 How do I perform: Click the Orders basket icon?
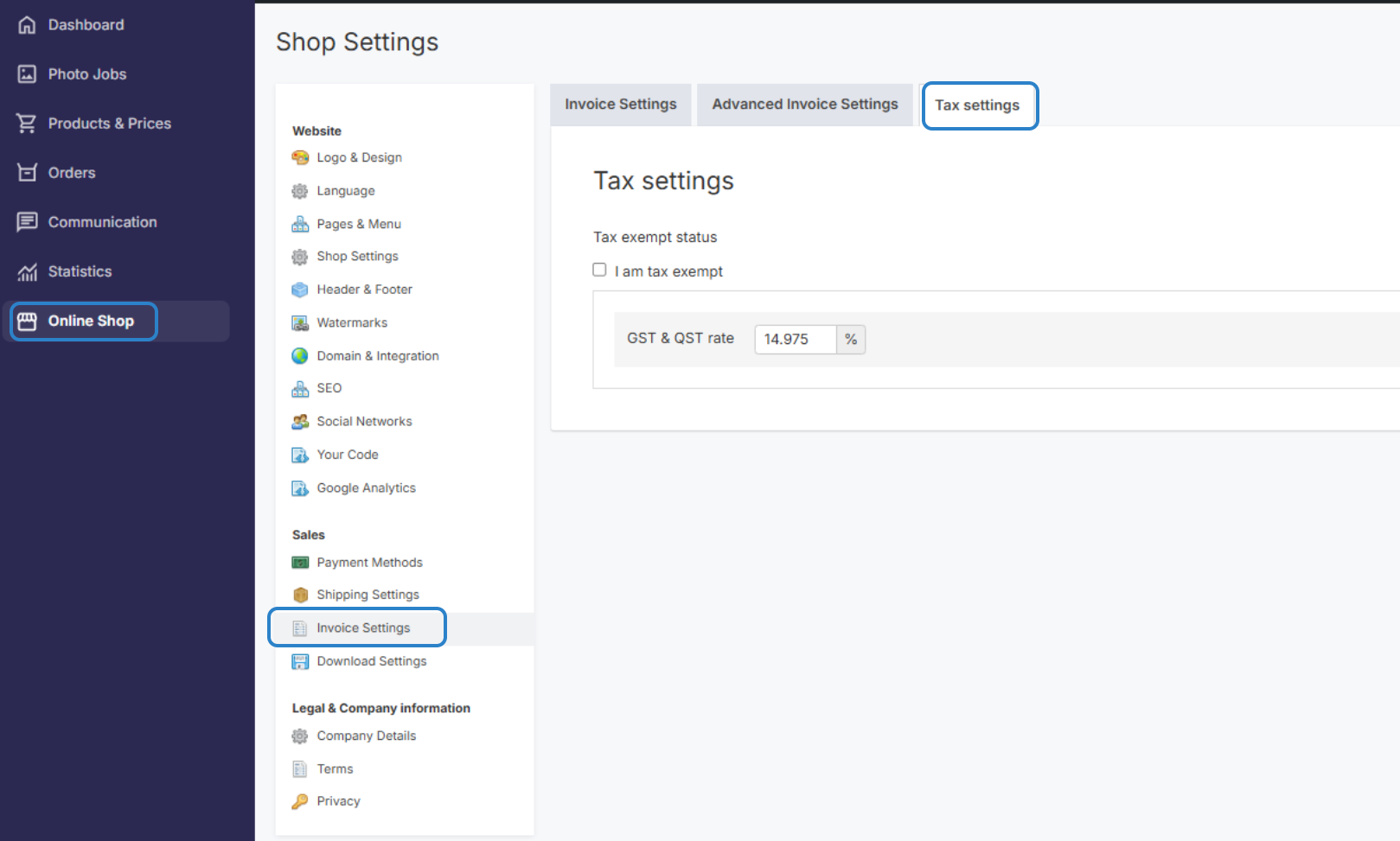click(x=27, y=173)
